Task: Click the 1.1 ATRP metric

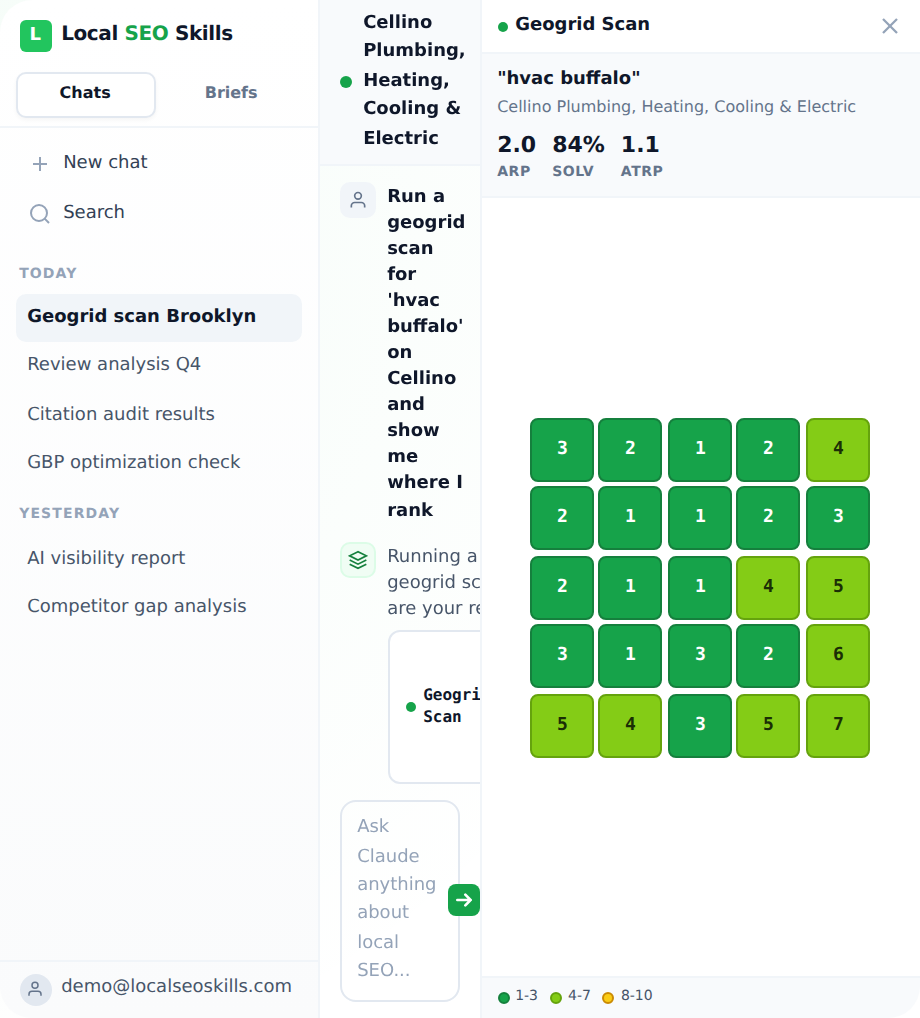Action: pos(641,156)
